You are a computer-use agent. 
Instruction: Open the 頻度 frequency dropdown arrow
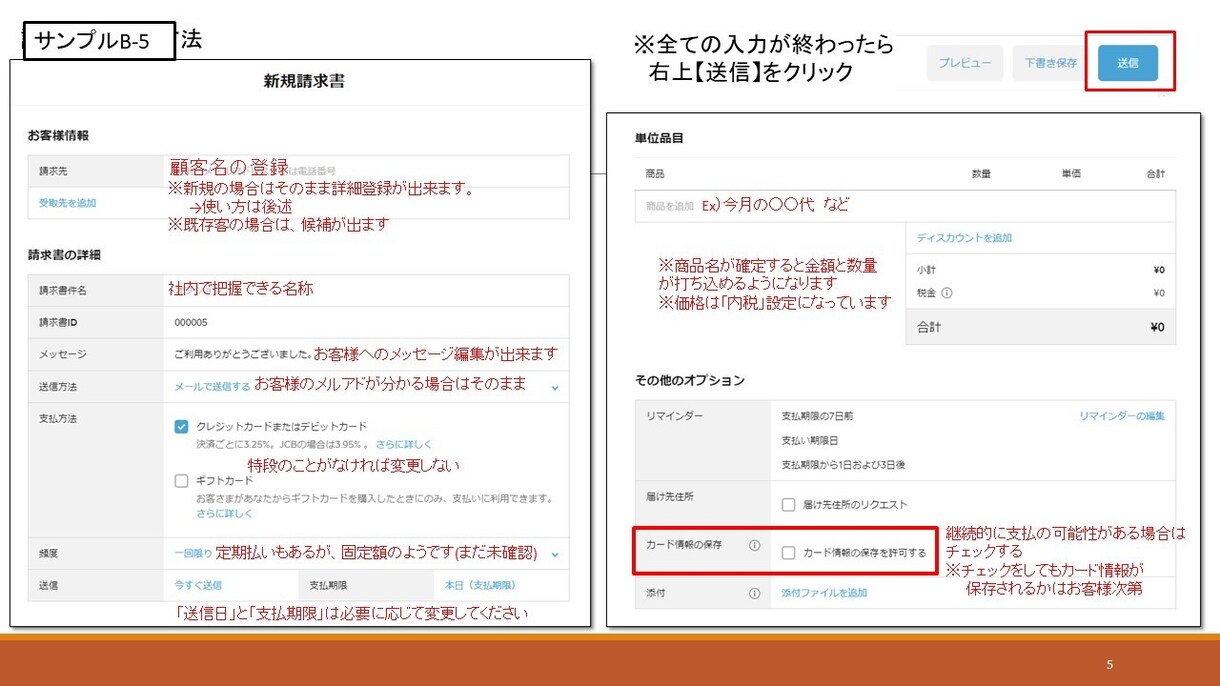pos(555,553)
